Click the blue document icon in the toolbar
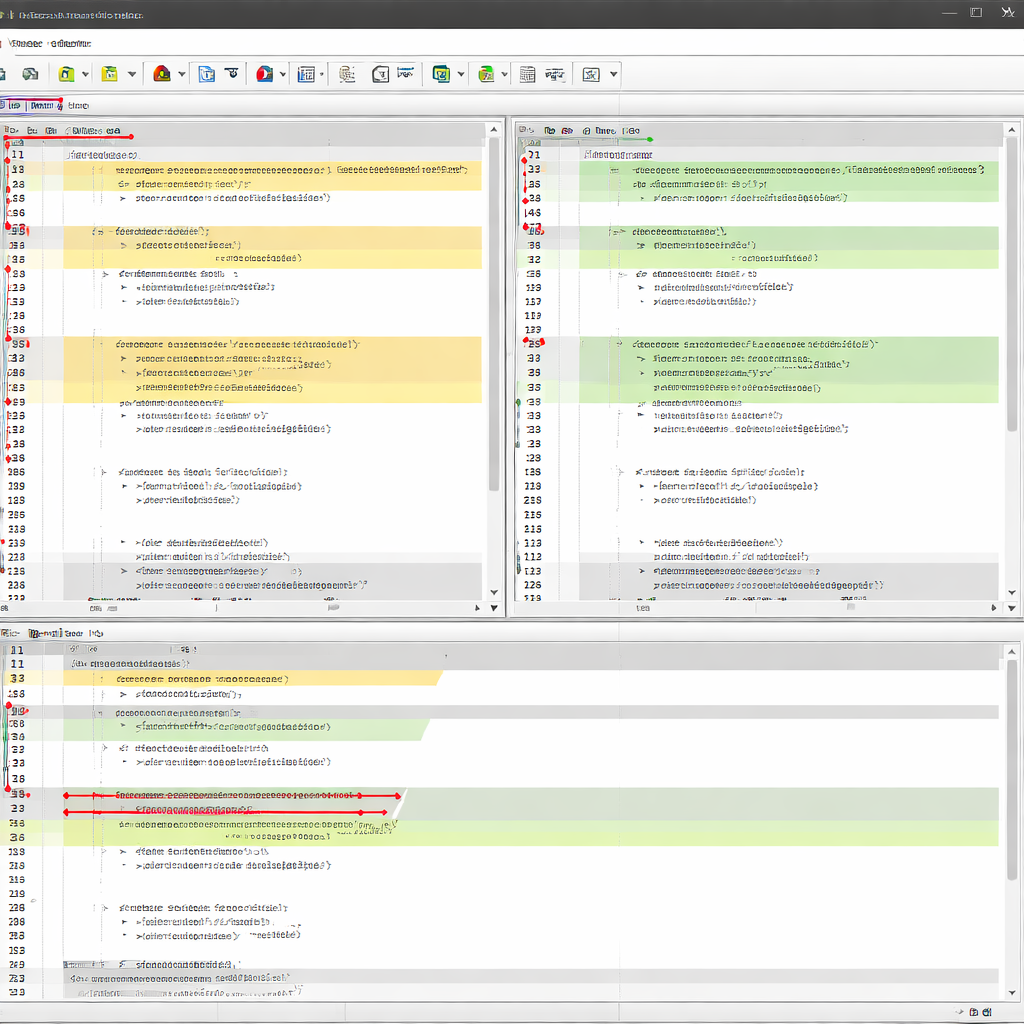The image size is (1024, 1024). (x=207, y=74)
